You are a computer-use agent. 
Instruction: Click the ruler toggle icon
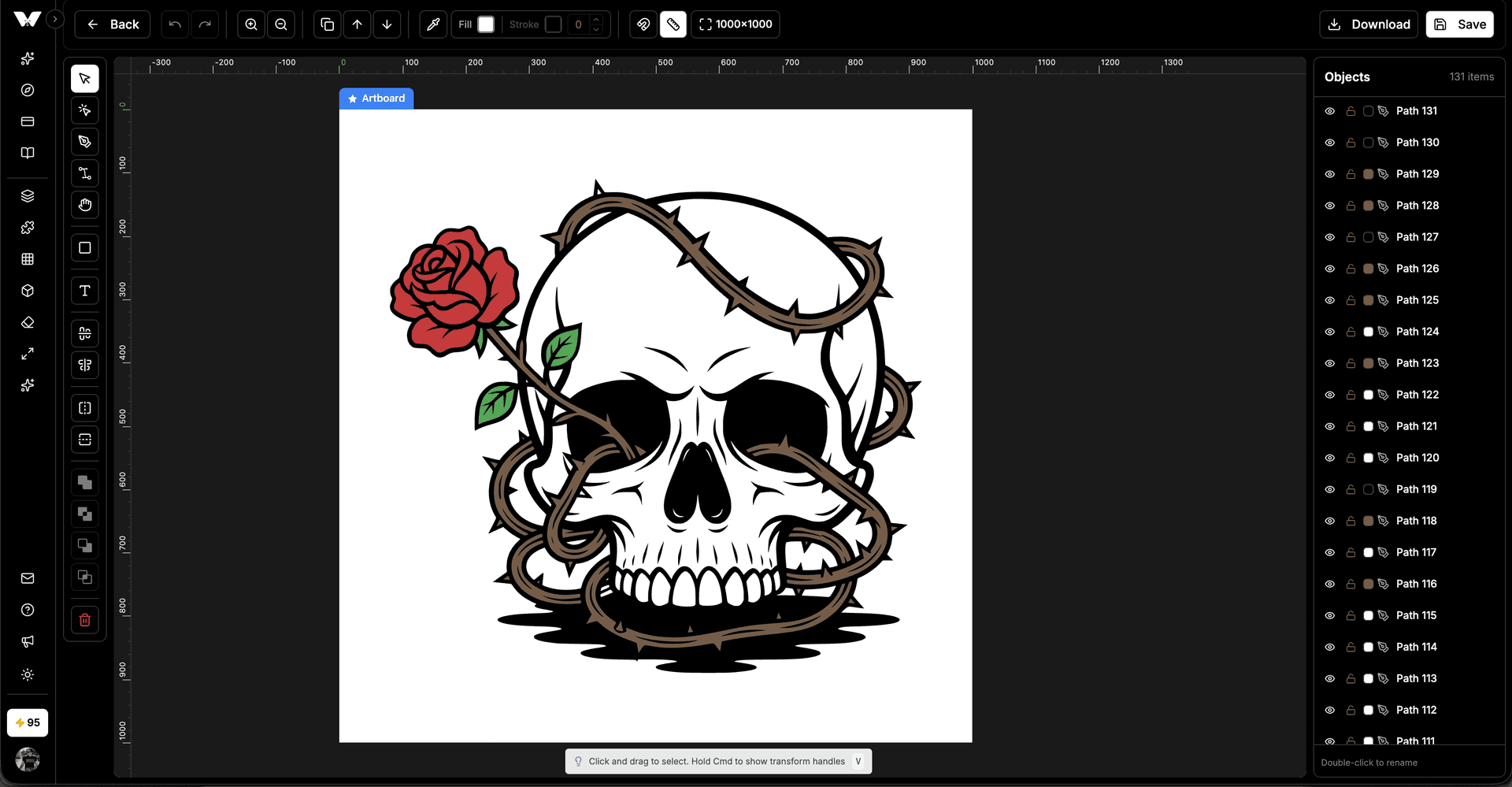point(673,24)
